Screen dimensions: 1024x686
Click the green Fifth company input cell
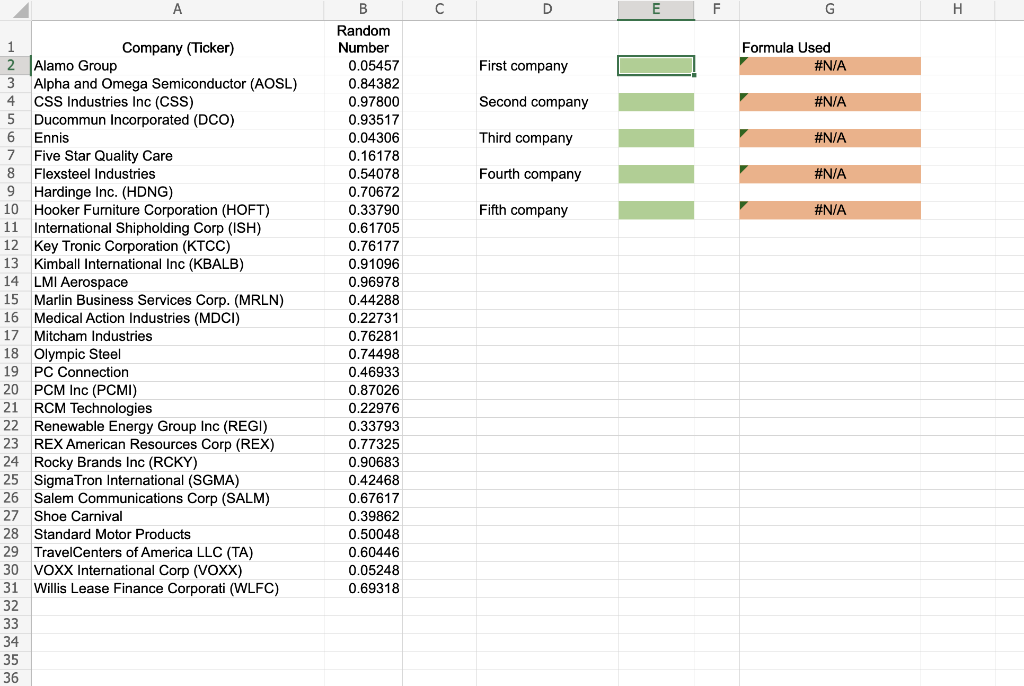coord(656,210)
